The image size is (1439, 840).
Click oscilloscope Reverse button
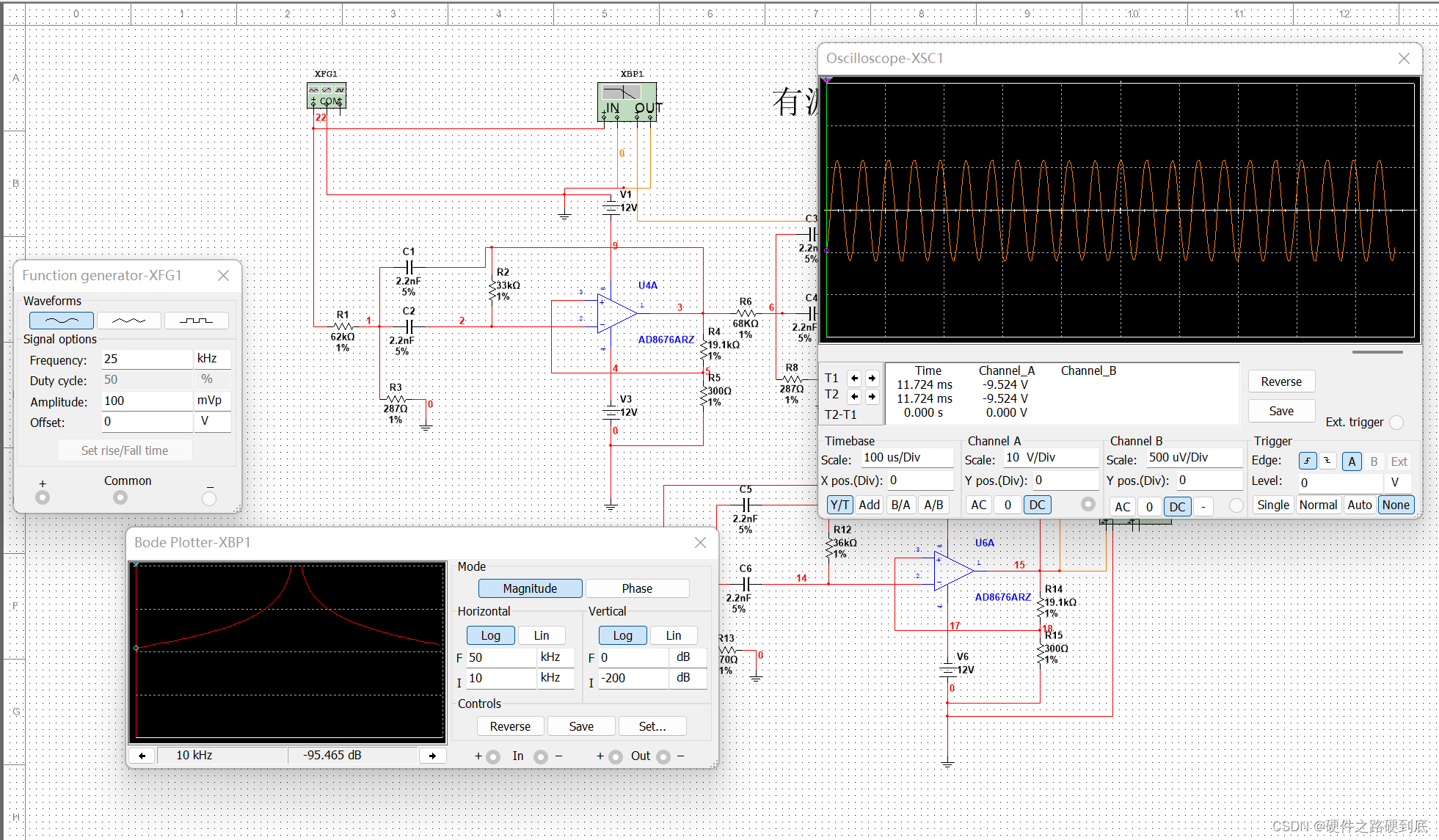[1281, 381]
